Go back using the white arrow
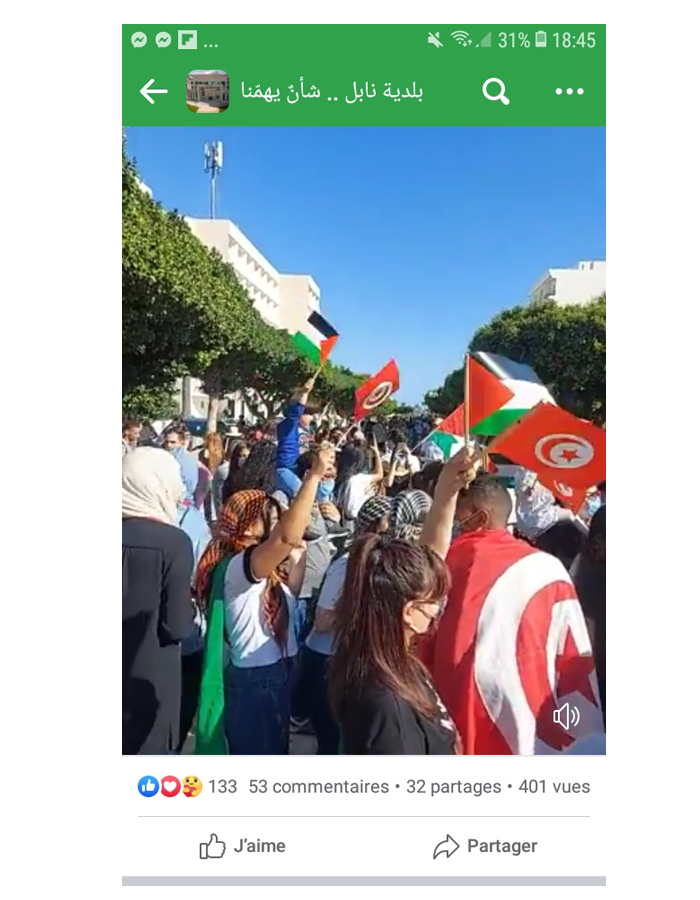The height and width of the screenshot is (900, 700). (153, 91)
